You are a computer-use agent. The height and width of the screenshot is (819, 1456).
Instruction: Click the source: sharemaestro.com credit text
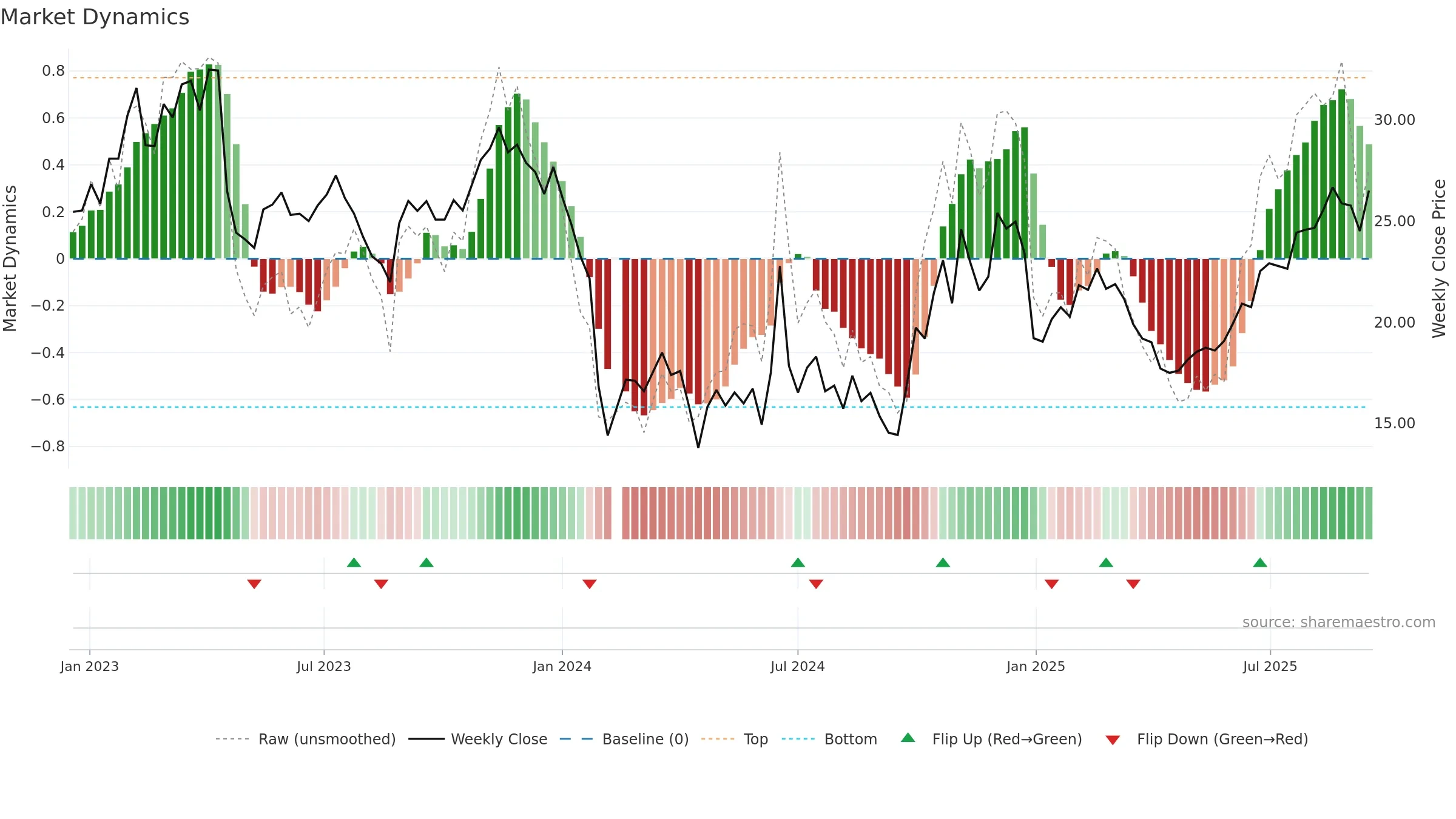coord(1339,622)
